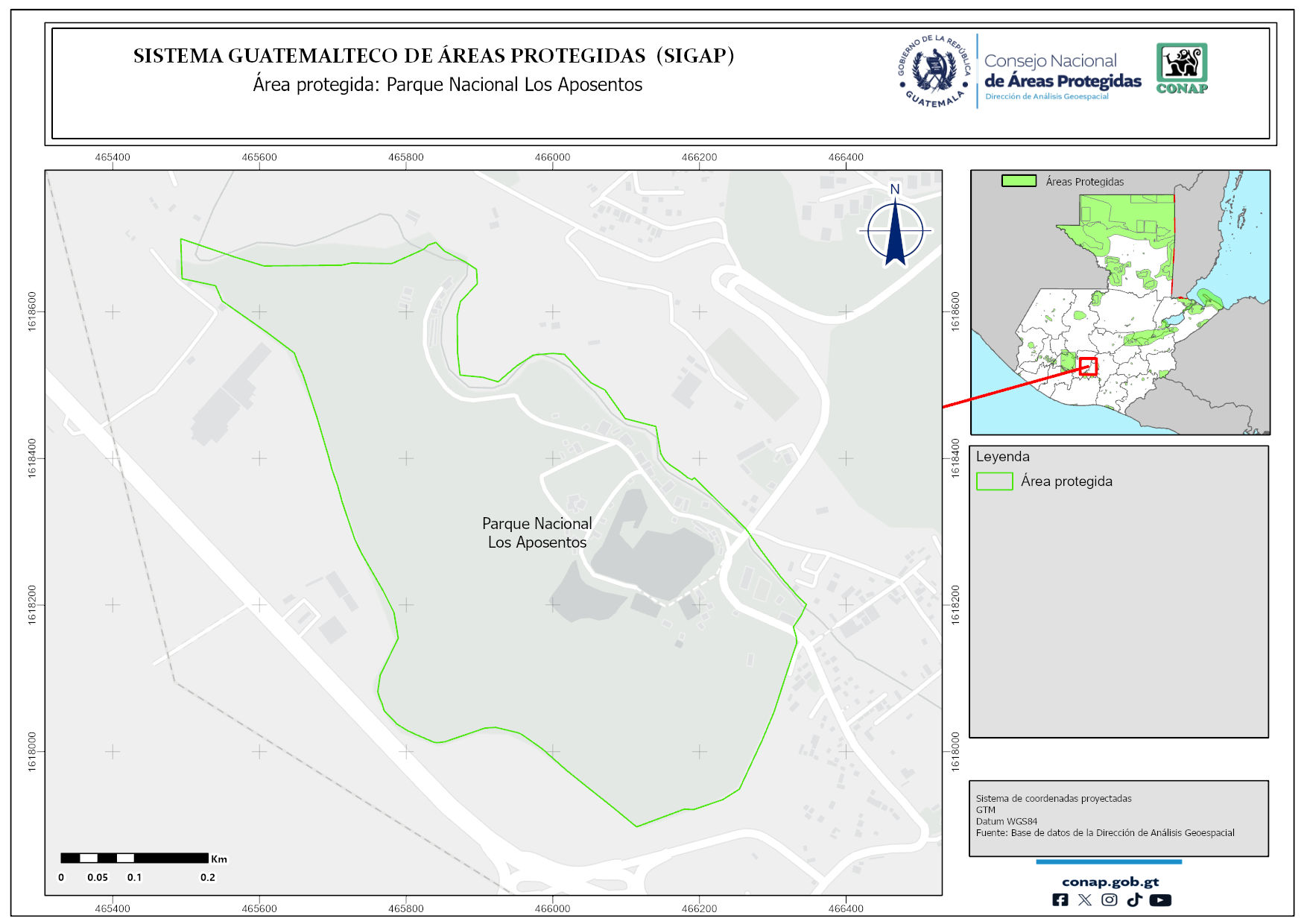Screen dimensions: 1307x924
Task: Click the Leyenda heading
Action: (x=1002, y=456)
